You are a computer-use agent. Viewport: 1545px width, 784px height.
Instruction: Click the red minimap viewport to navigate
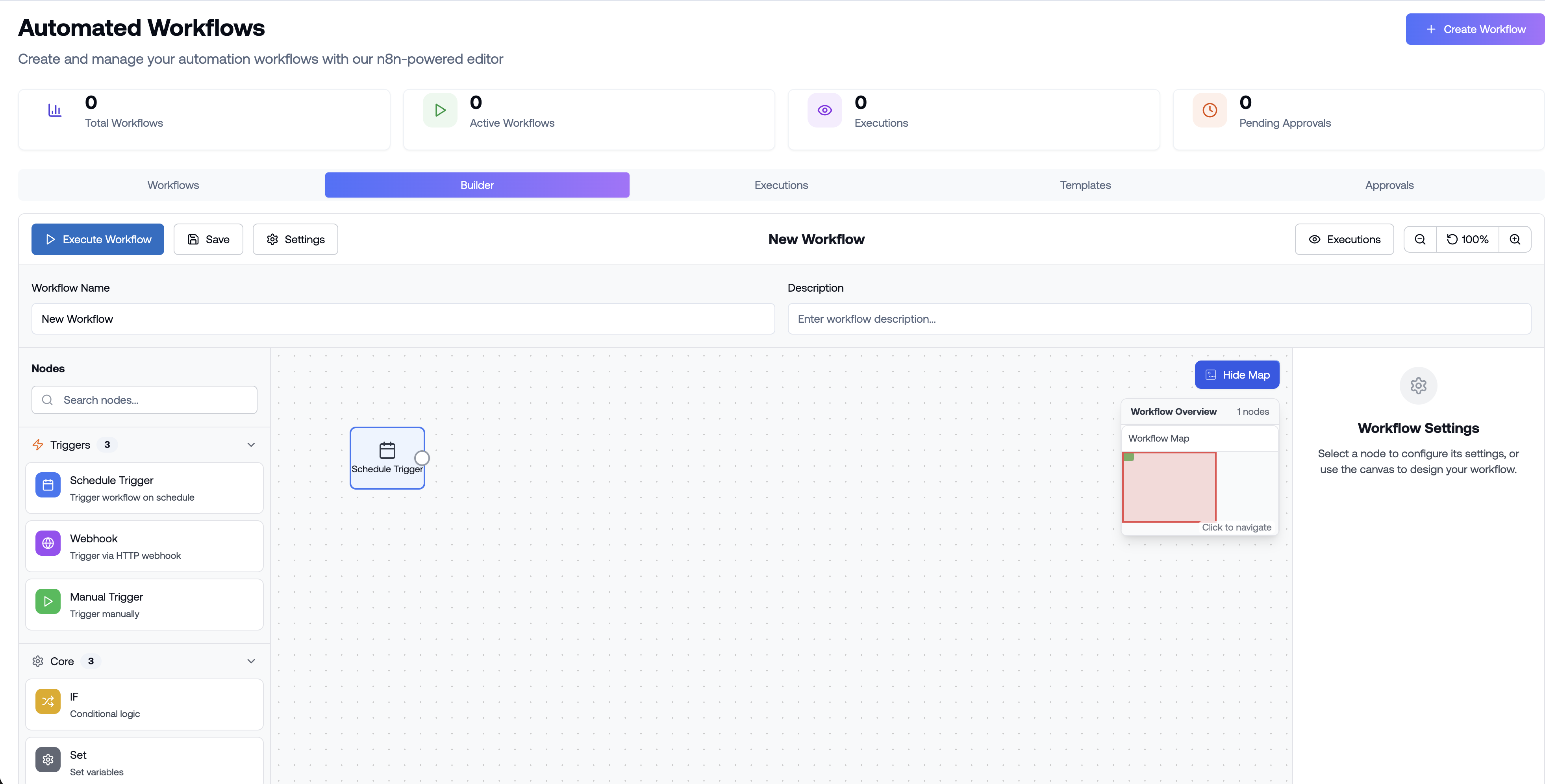tap(1169, 487)
